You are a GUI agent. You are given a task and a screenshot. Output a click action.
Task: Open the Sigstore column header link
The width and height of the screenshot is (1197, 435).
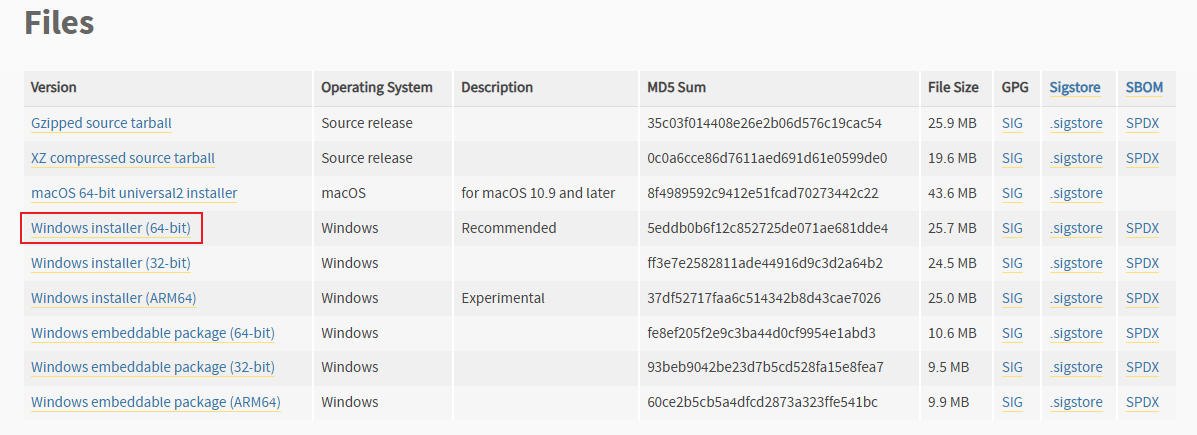point(1075,88)
